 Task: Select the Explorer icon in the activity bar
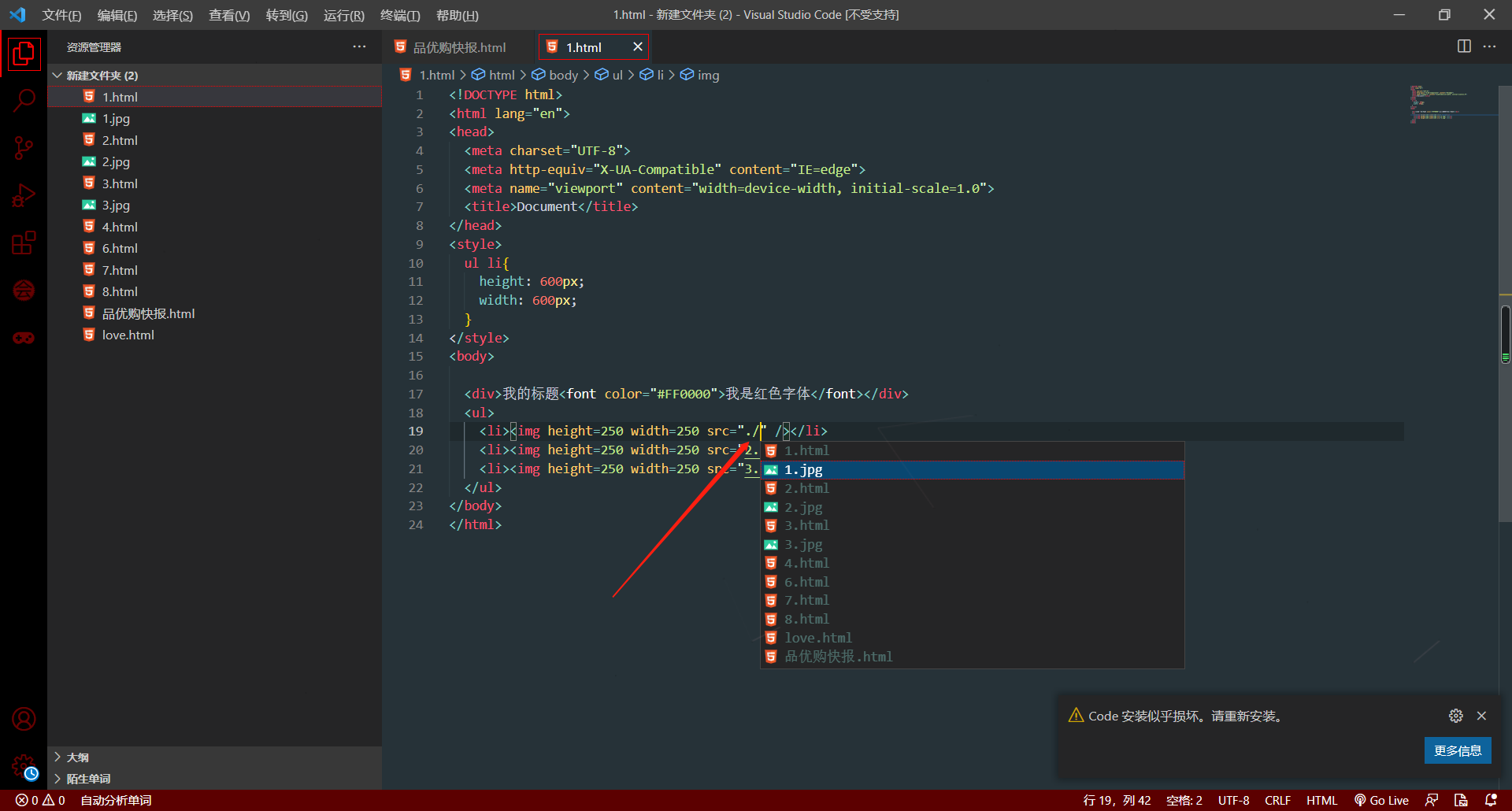[x=24, y=54]
